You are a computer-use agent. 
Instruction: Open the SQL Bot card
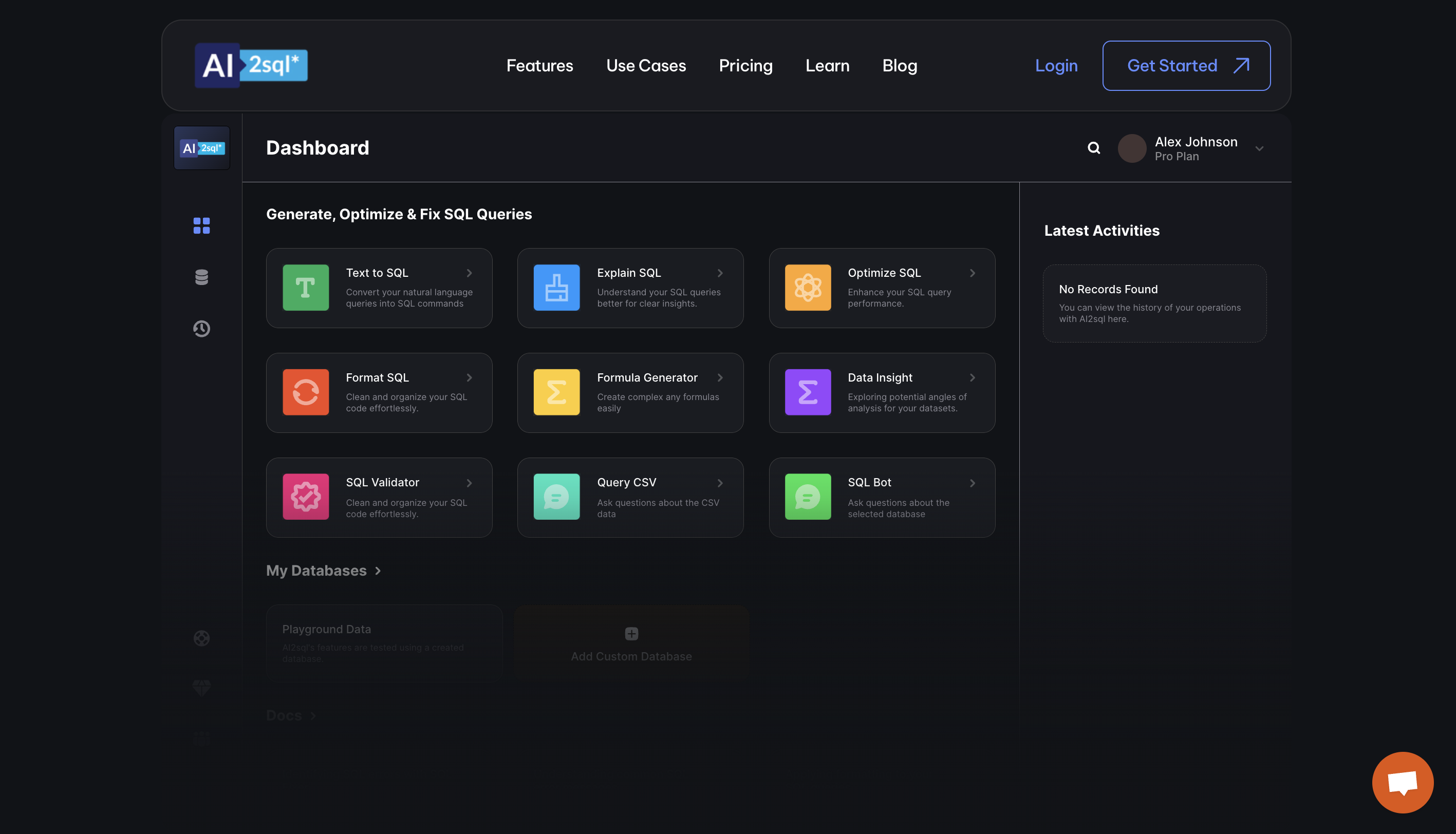click(881, 497)
